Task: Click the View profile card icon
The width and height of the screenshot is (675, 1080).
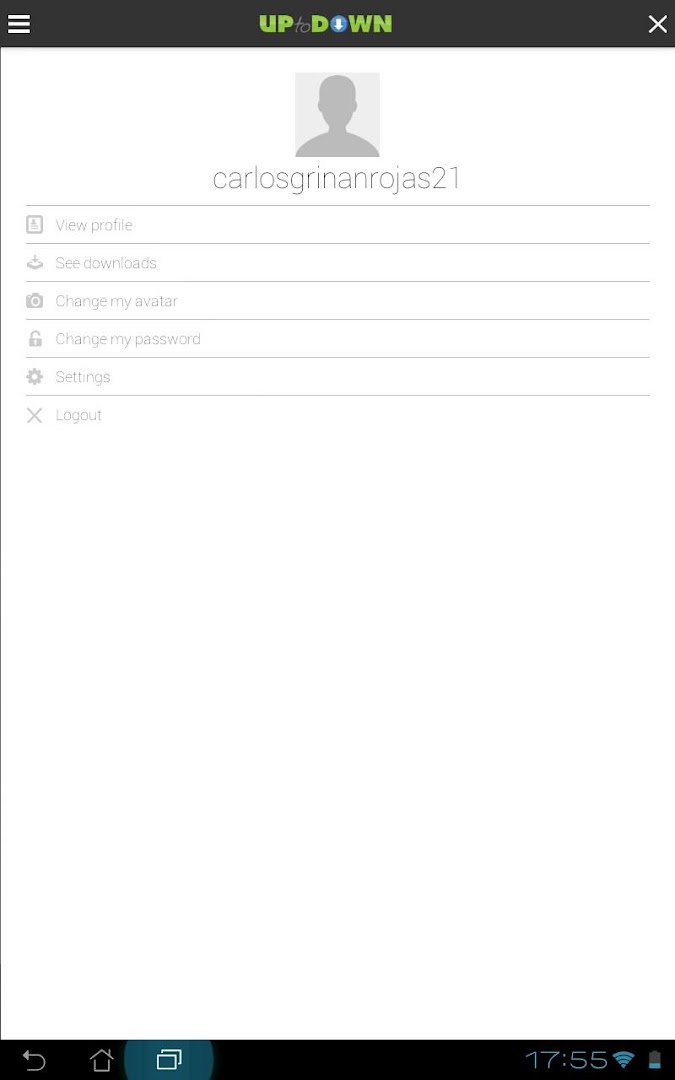Action: point(35,225)
